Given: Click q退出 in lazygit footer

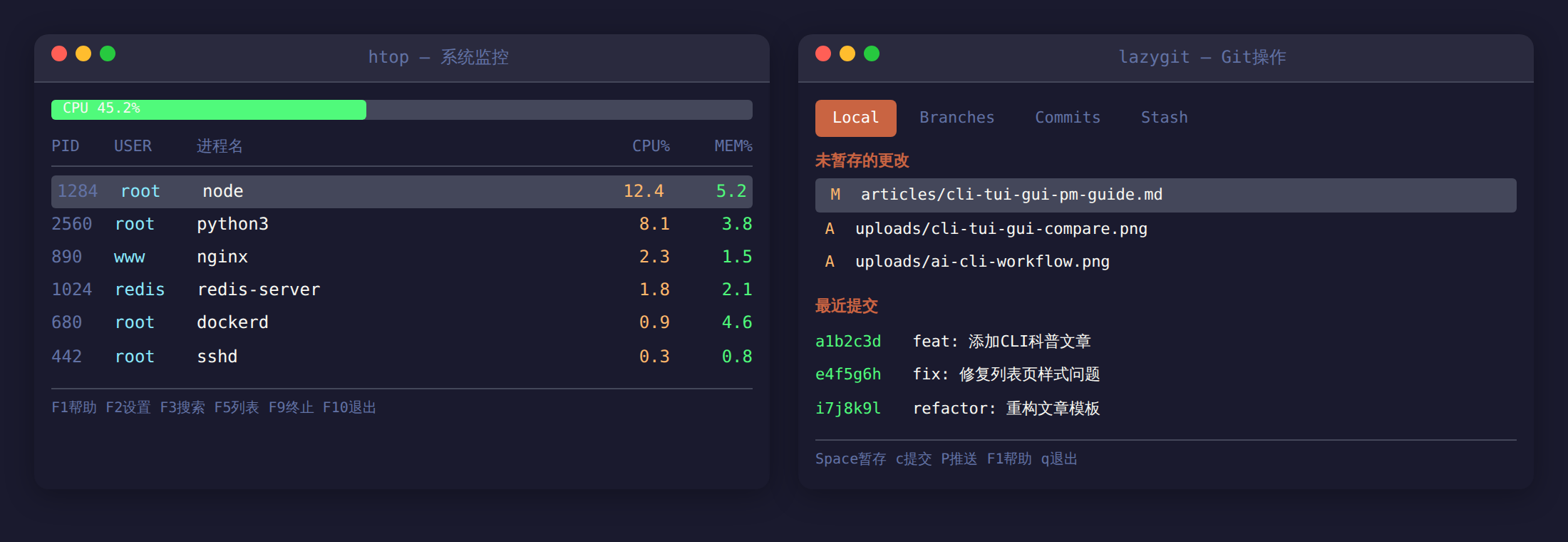Looking at the screenshot, I should [1059, 459].
